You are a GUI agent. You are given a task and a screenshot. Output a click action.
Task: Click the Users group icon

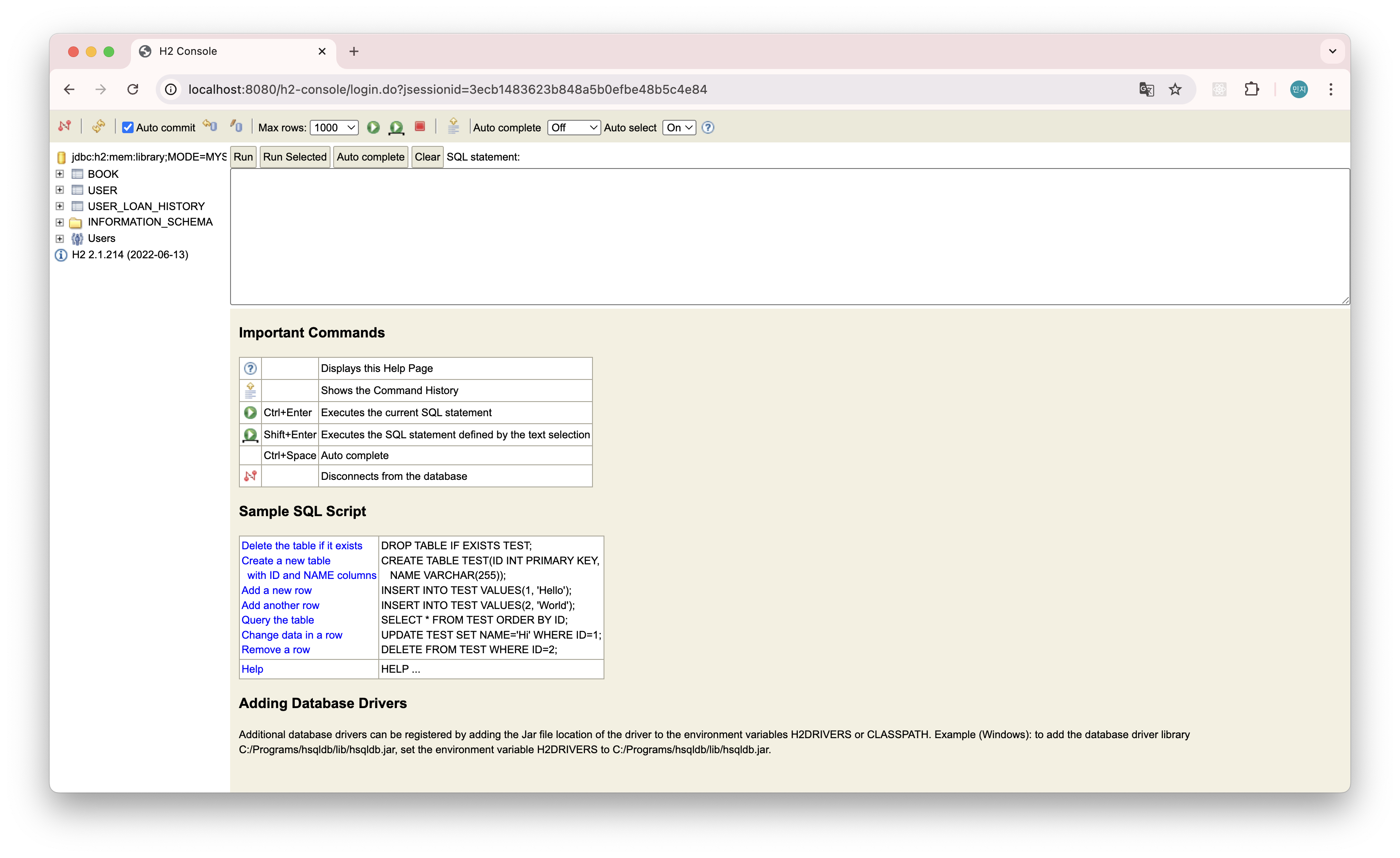tap(77, 238)
